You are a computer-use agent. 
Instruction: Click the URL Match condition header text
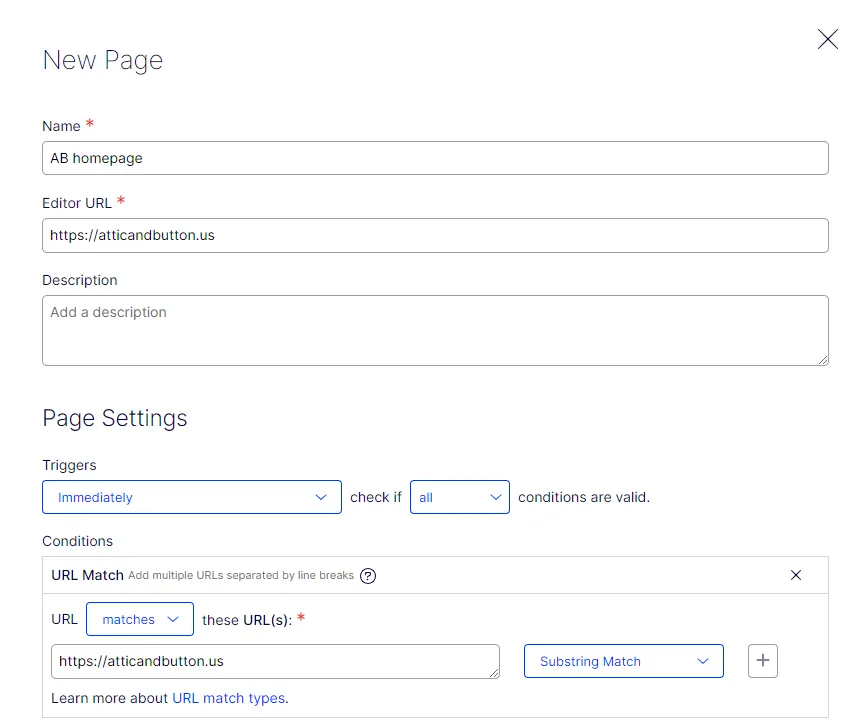coord(87,575)
